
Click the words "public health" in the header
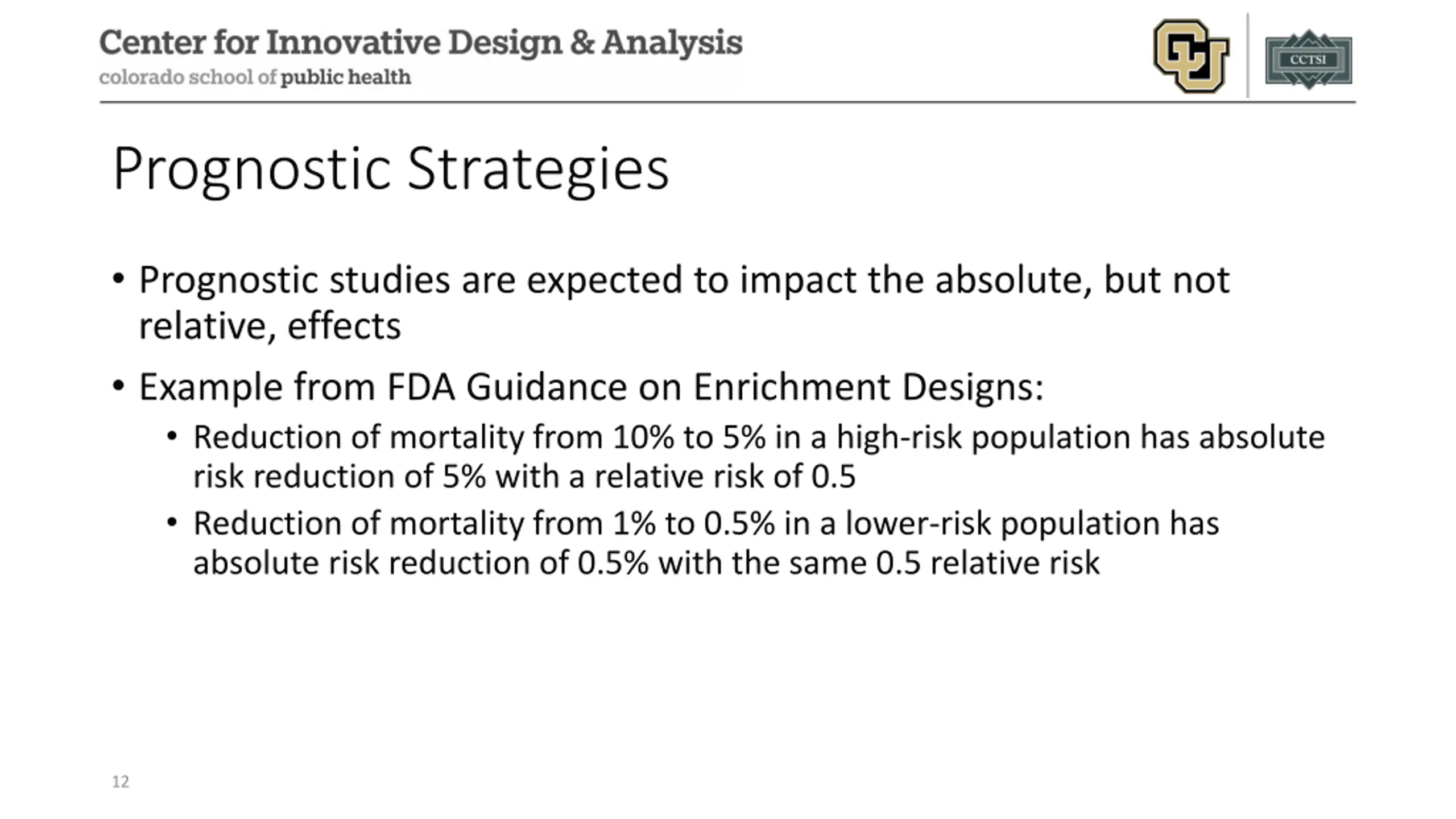click(346, 77)
